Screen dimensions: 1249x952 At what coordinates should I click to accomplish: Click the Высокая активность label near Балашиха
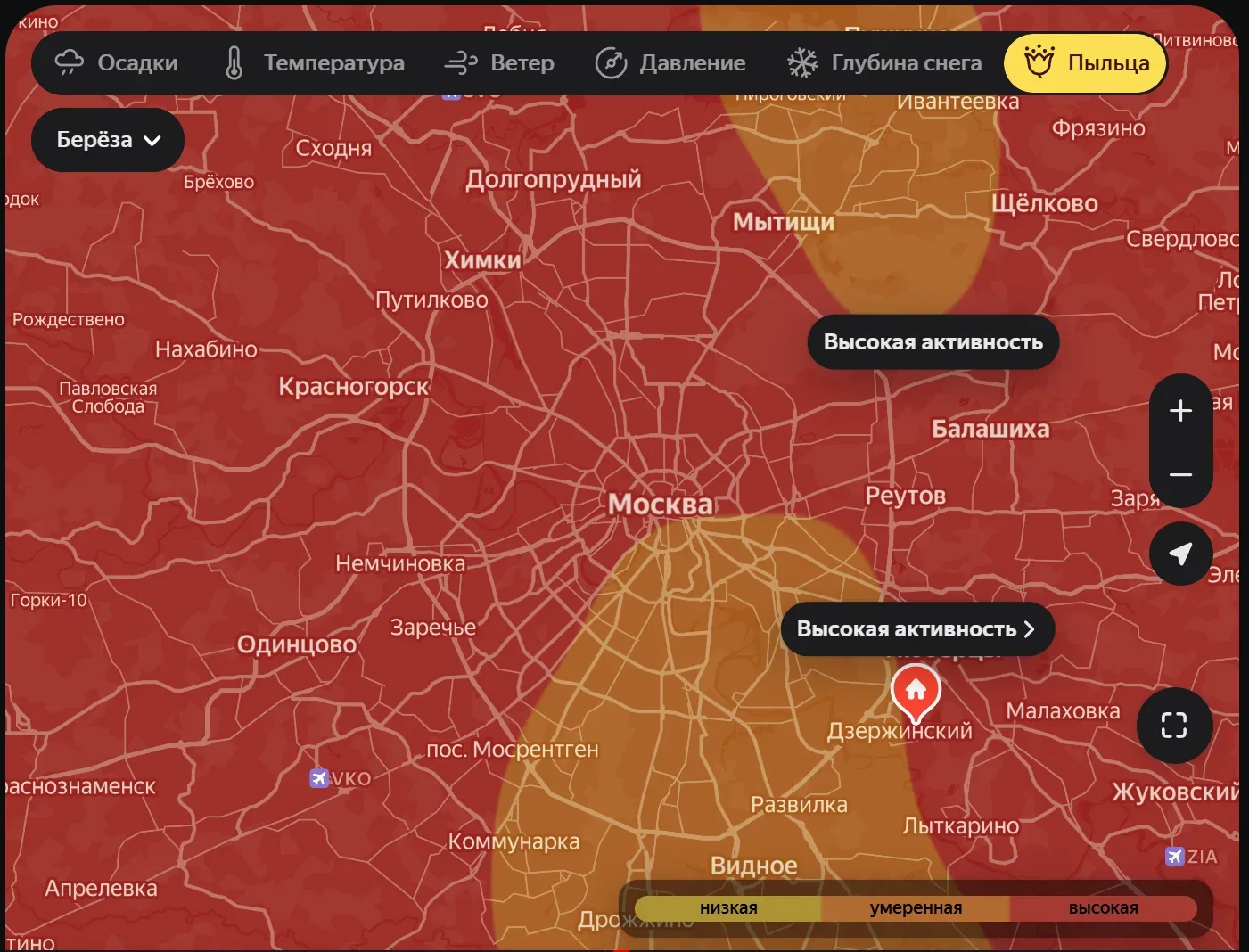(x=933, y=342)
